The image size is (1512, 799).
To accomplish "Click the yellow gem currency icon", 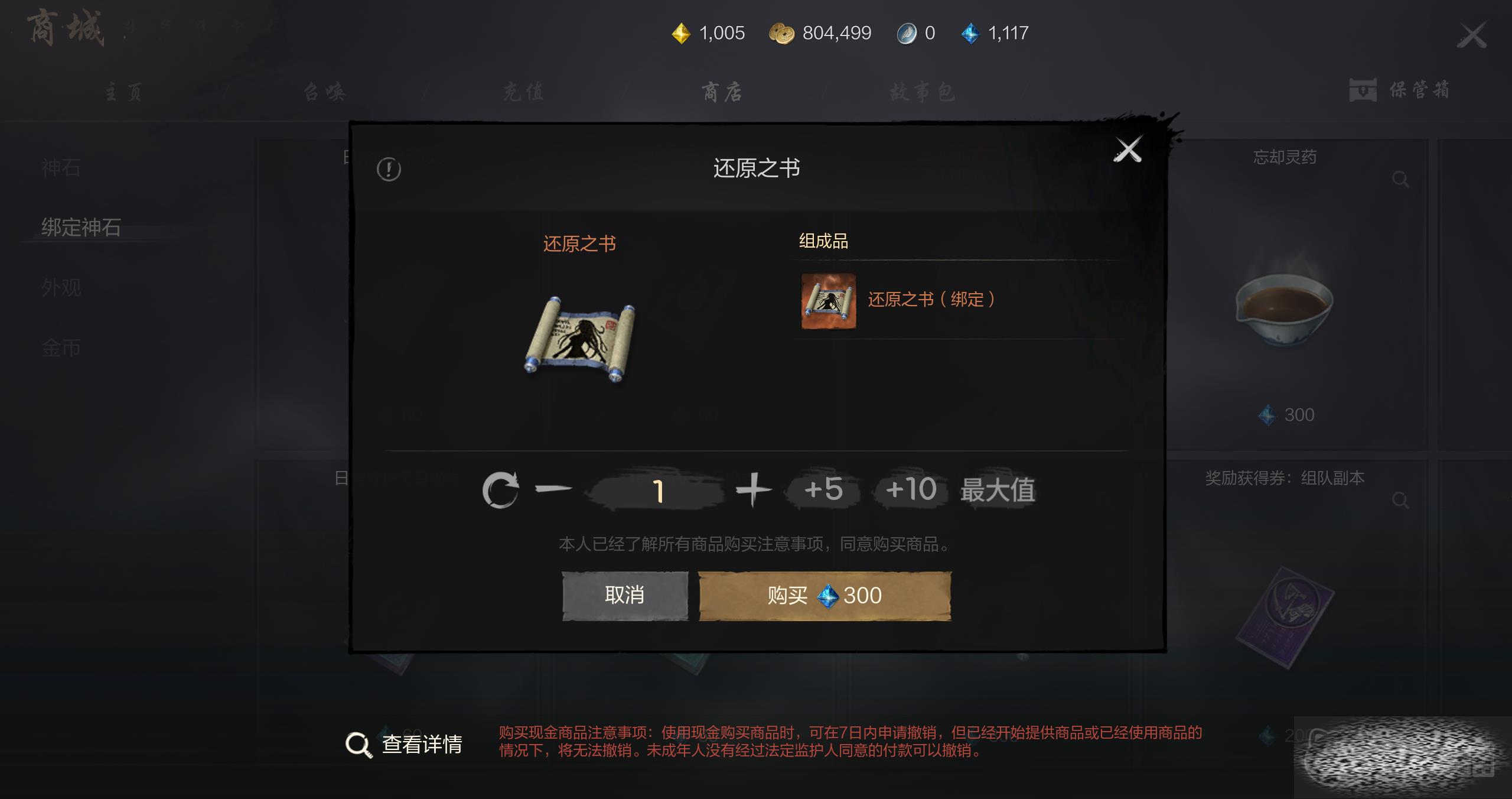I will [x=681, y=34].
